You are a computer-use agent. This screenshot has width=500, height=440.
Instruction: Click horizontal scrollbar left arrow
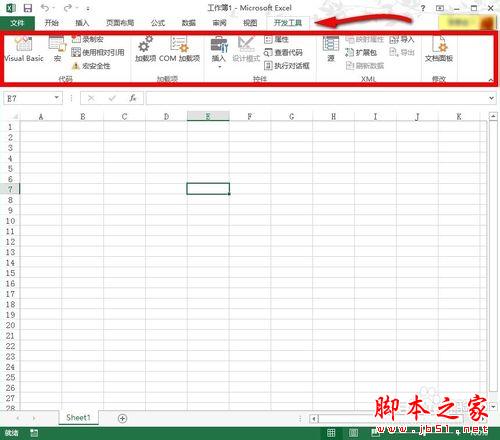tap(314, 418)
